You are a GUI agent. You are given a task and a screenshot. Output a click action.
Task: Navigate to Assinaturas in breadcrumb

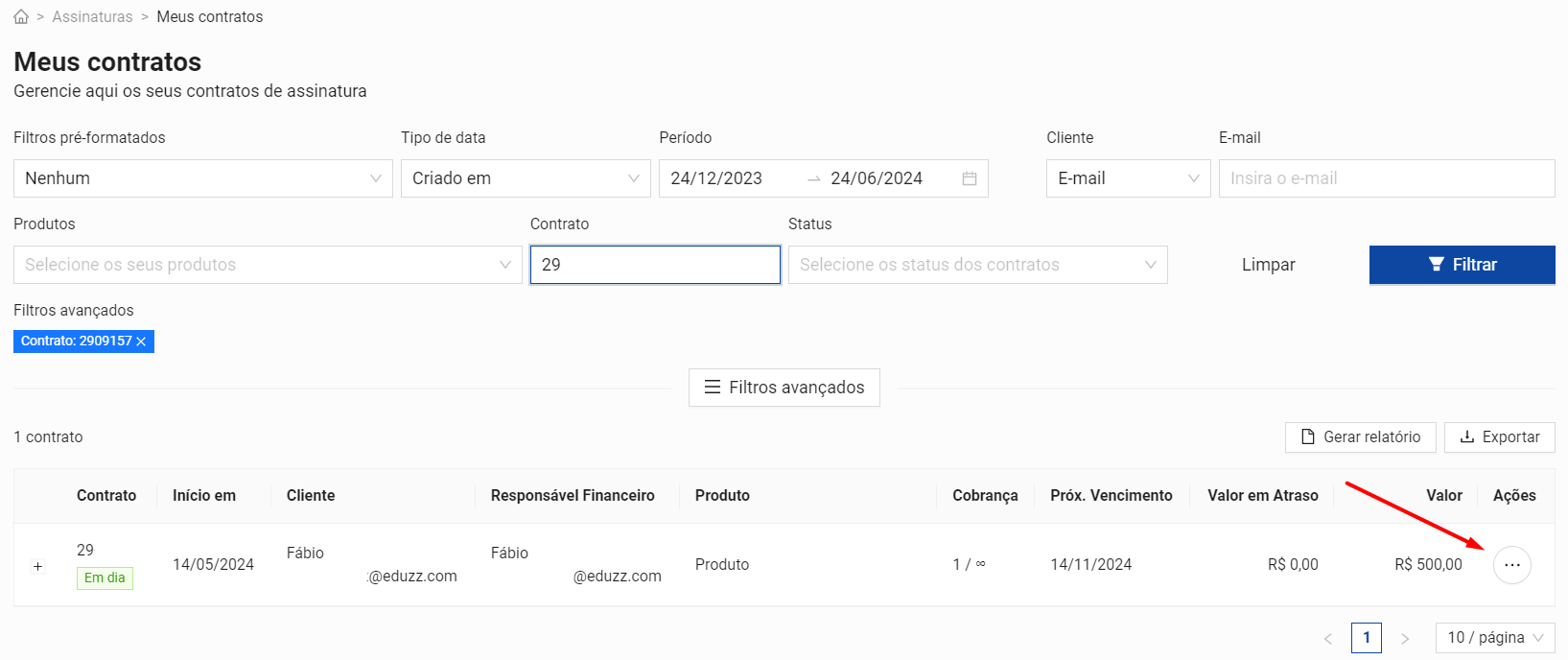[92, 17]
